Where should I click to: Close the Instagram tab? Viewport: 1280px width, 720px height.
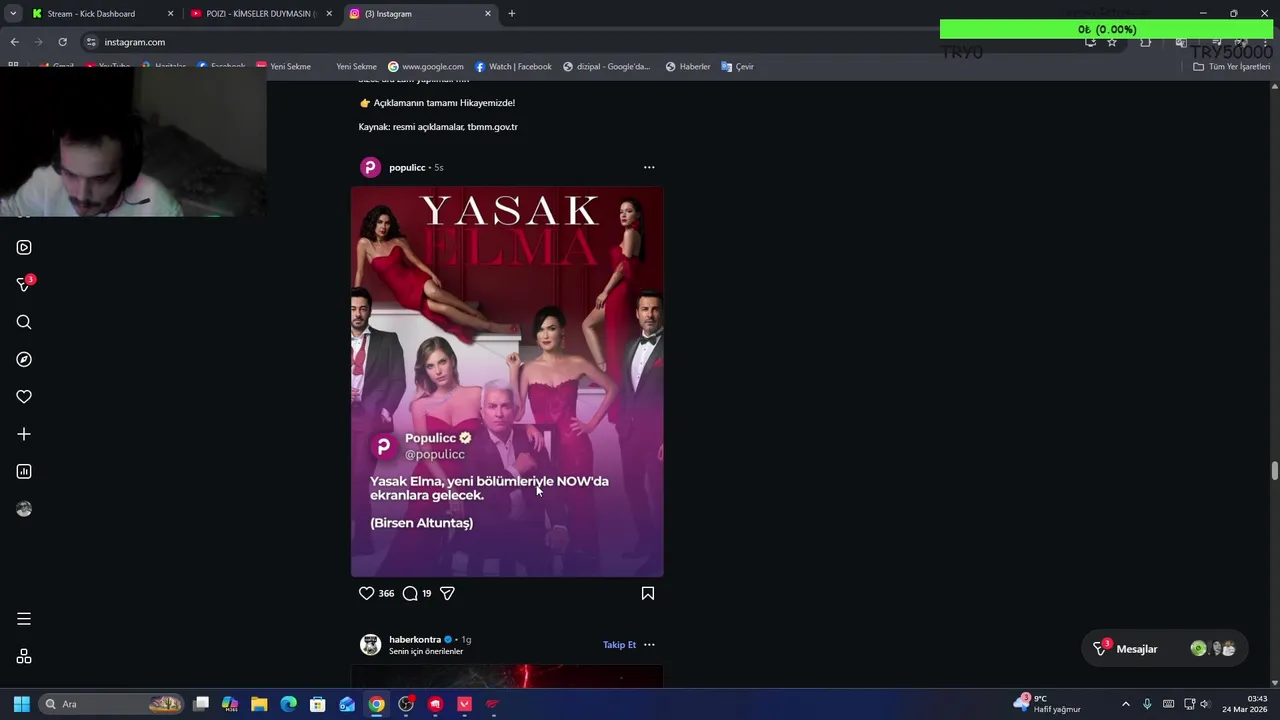[x=488, y=14]
